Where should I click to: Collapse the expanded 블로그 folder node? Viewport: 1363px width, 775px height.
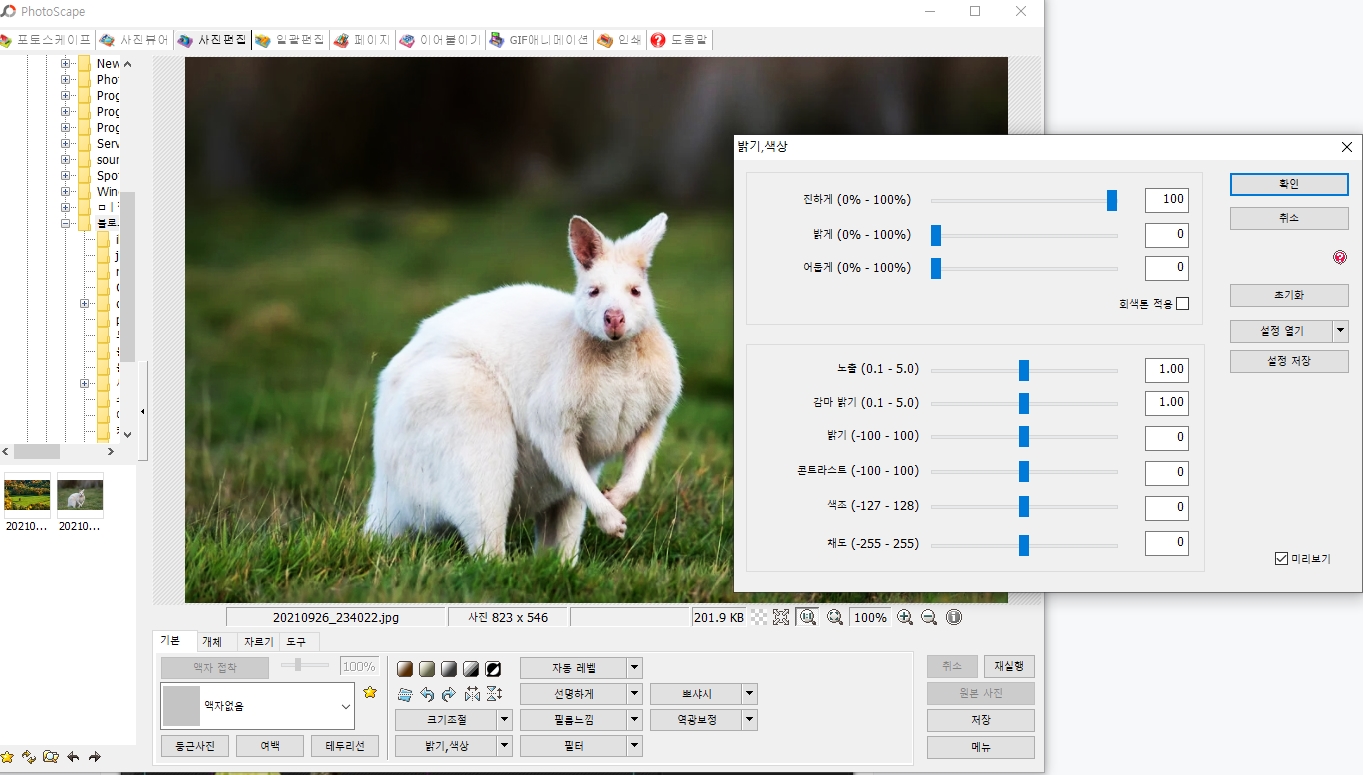coord(65,223)
